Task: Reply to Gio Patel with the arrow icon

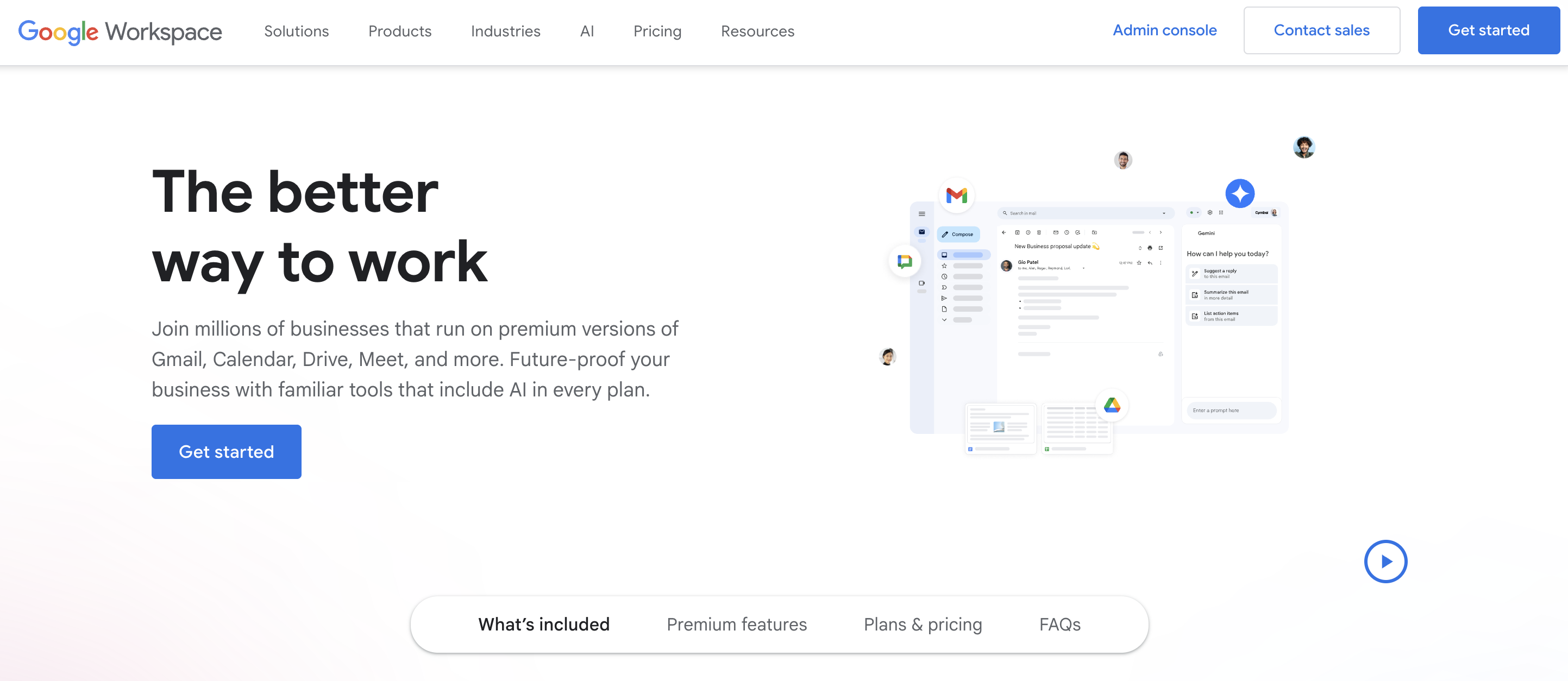Action: tap(1150, 263)
